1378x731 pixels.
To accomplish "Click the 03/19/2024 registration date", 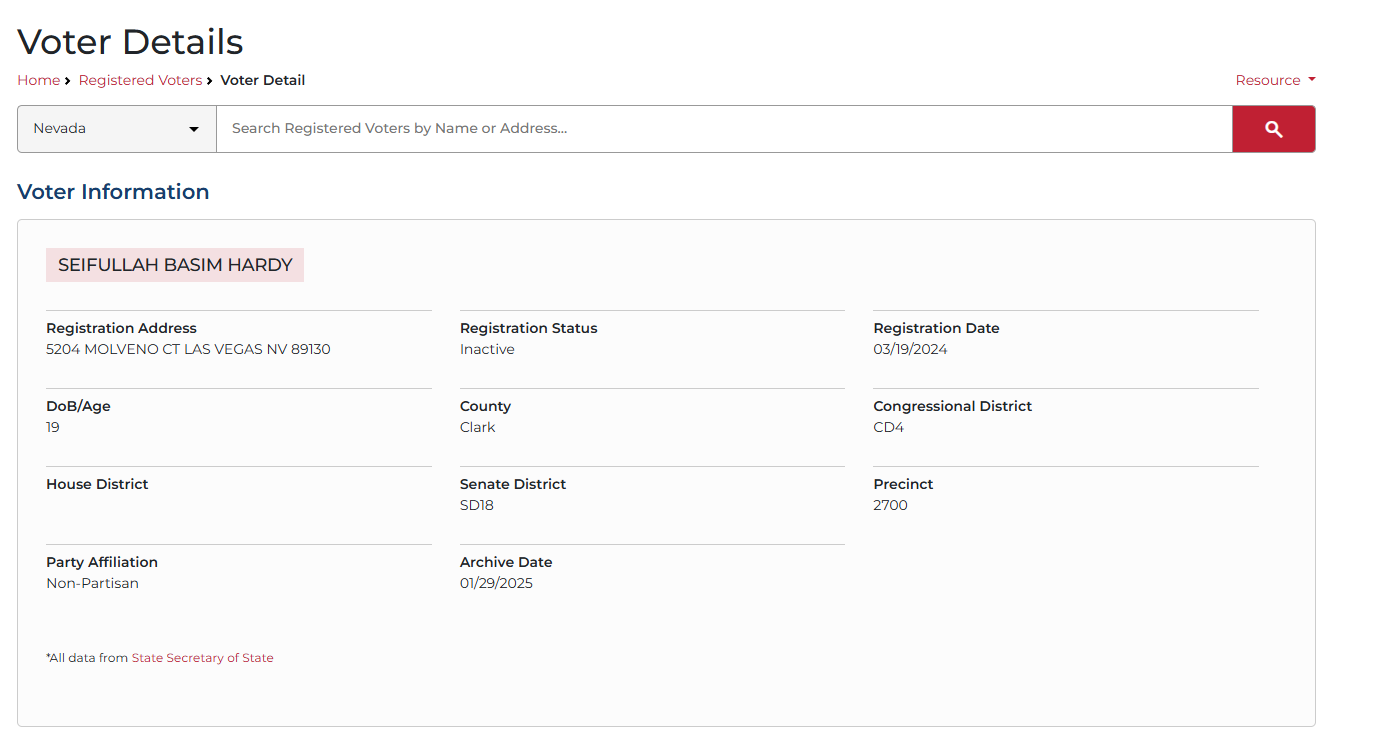I will coord(910,349).
